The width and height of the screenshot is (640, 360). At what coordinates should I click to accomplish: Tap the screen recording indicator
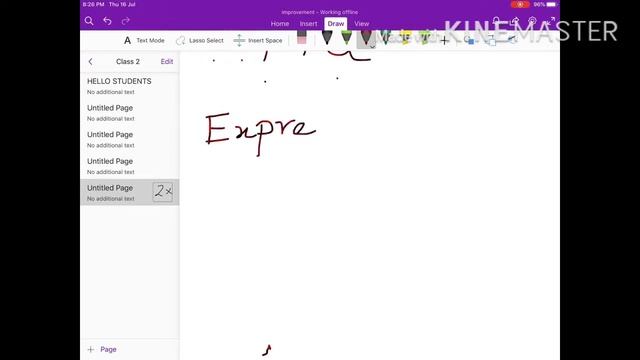pyautogui.click(x=520, y=4)
